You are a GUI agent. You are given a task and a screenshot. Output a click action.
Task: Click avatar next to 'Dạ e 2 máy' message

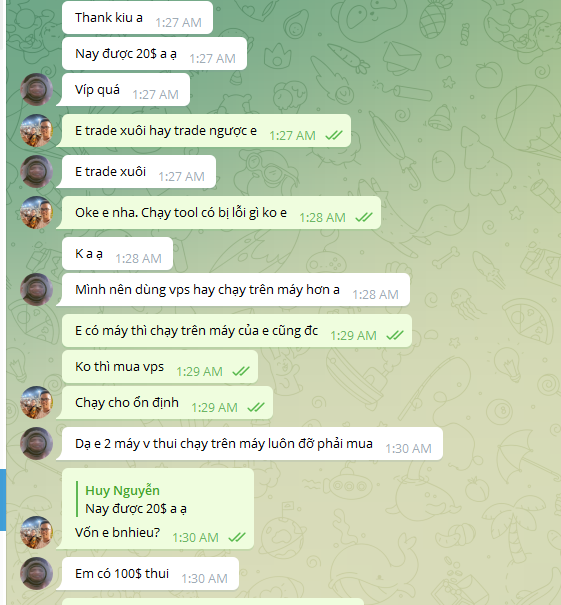point(36,444)
